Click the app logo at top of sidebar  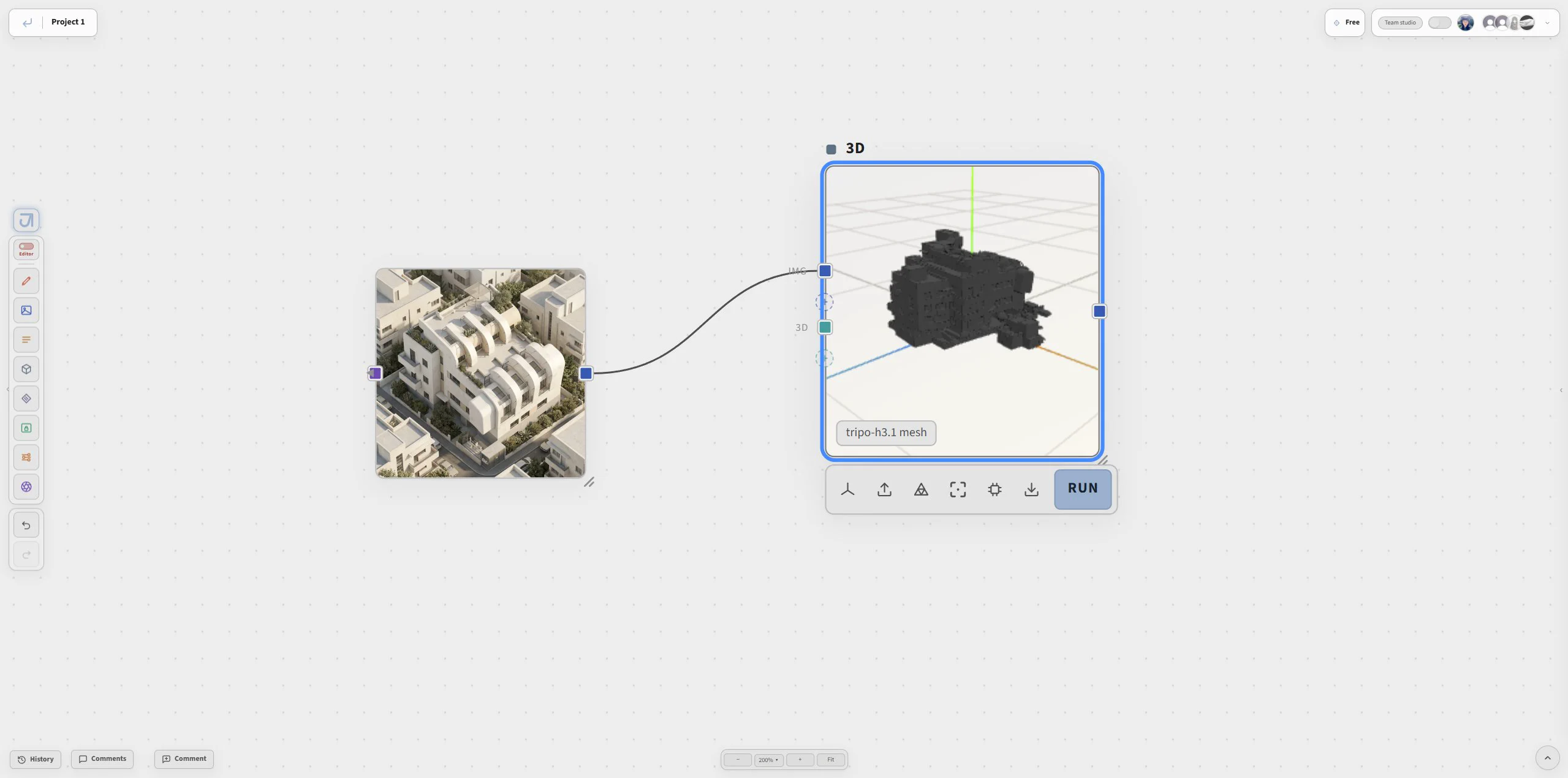point(26,220)
